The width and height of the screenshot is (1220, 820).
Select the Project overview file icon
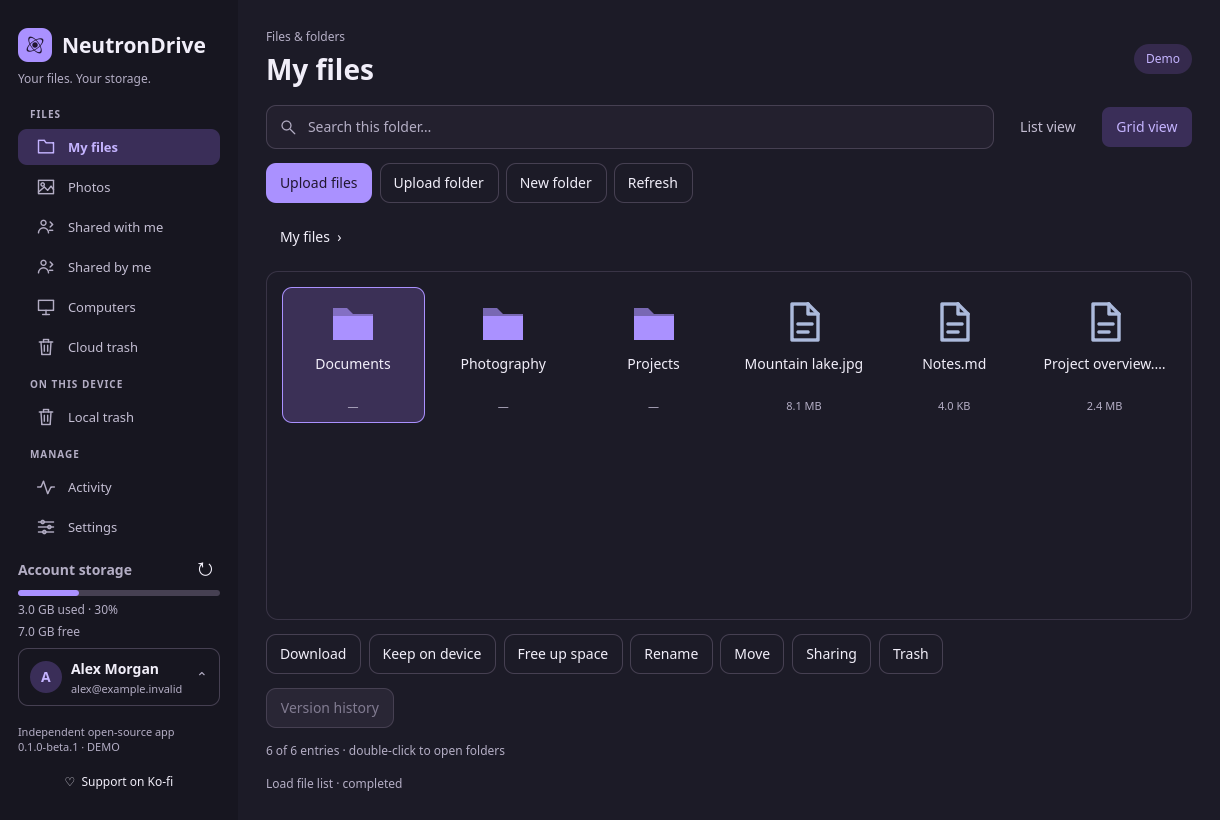[1105, 322]
